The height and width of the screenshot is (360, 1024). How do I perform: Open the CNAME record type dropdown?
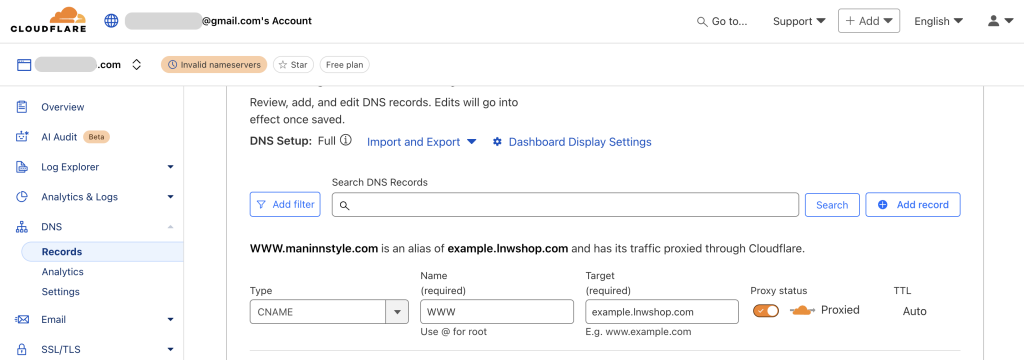(329, 312)
